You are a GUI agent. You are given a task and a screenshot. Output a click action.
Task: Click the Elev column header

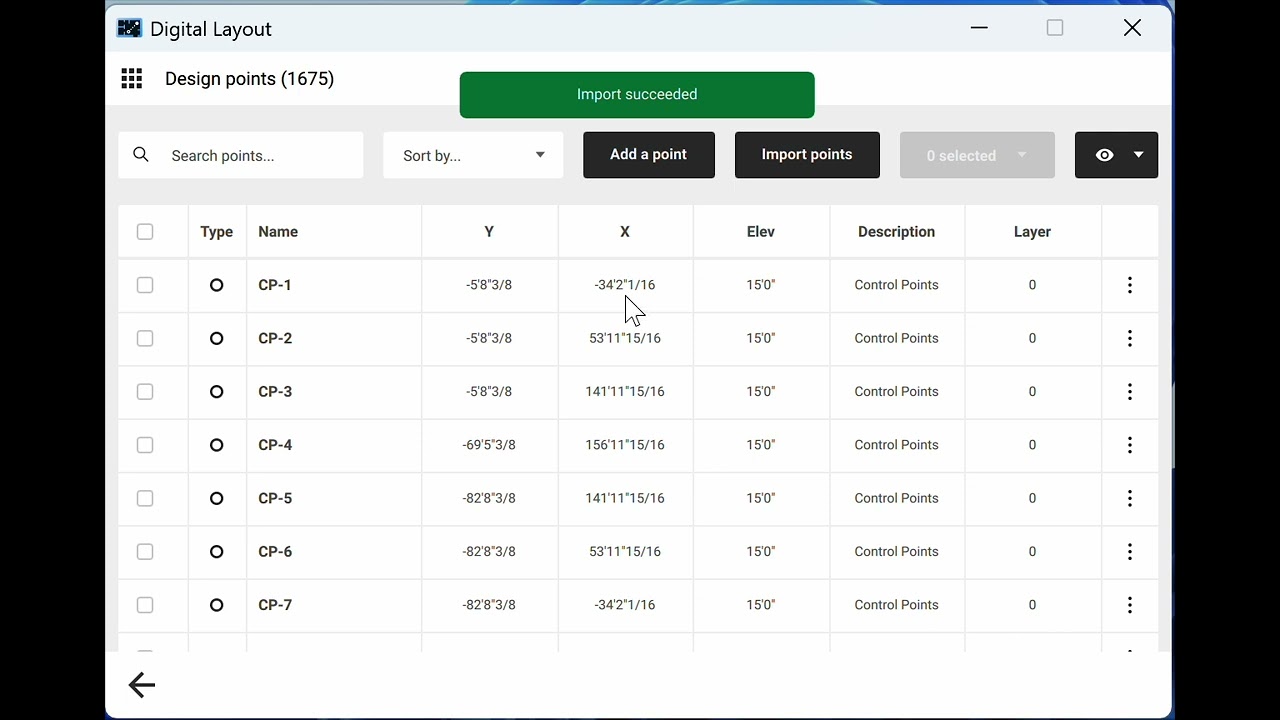pos(761,232)
